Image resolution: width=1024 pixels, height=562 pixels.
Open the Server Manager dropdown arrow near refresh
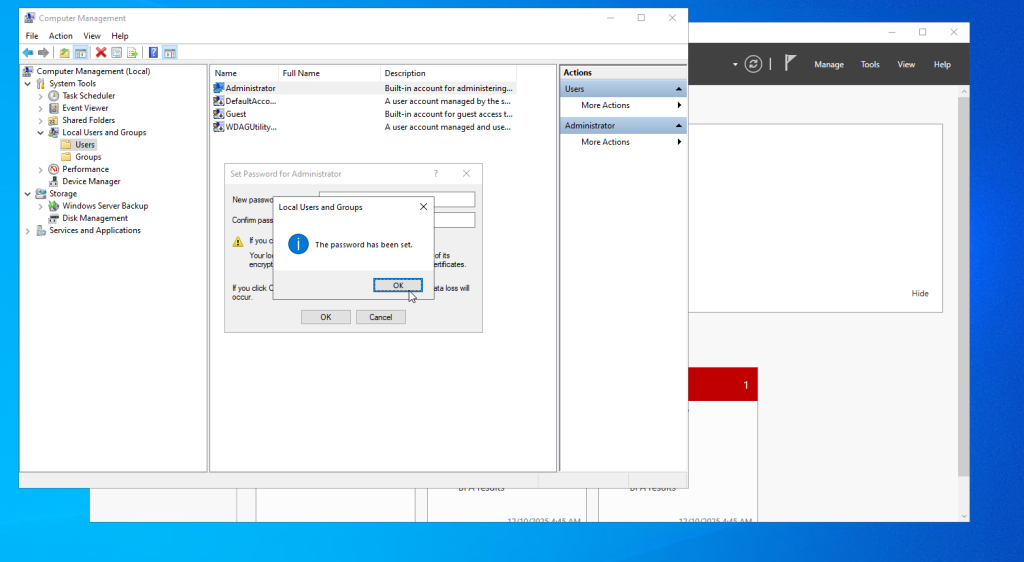tap(735, 65)
